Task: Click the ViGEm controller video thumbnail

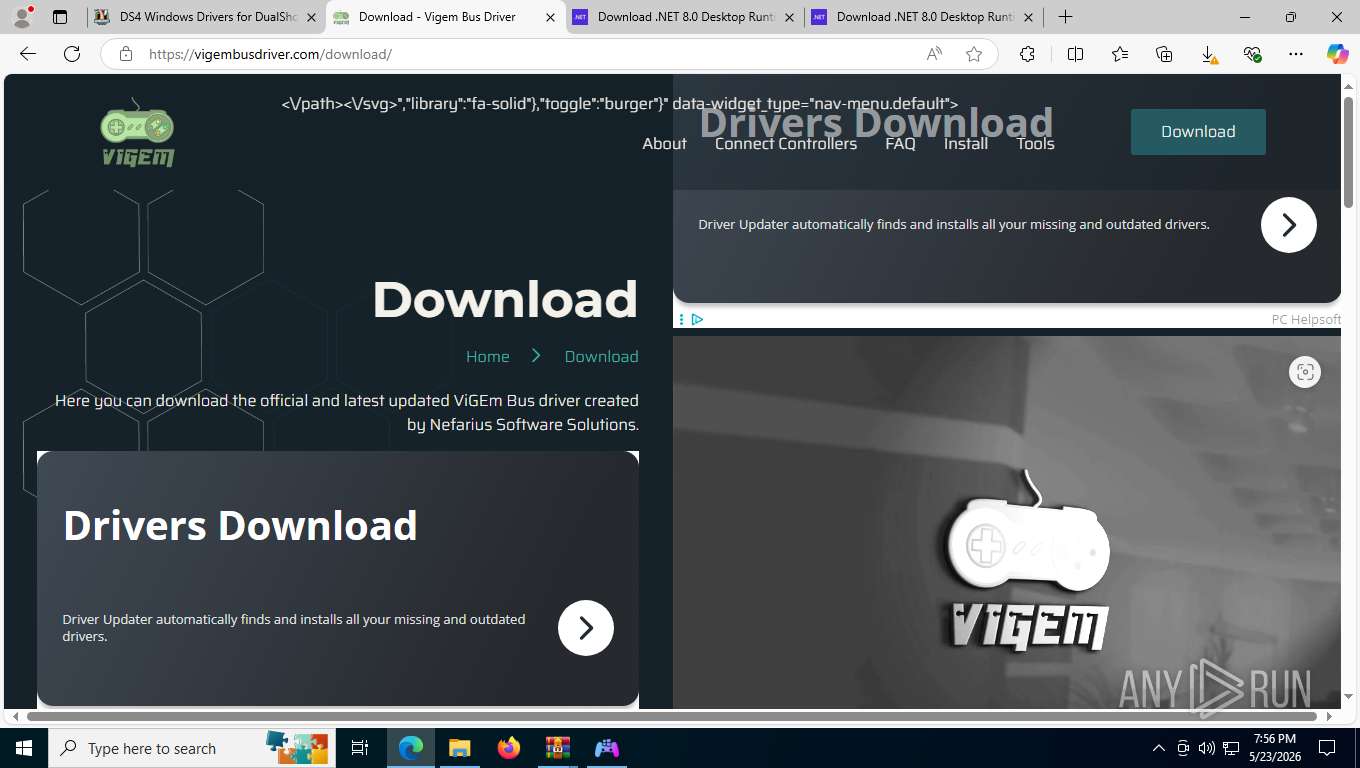Action: (1007, 522)
